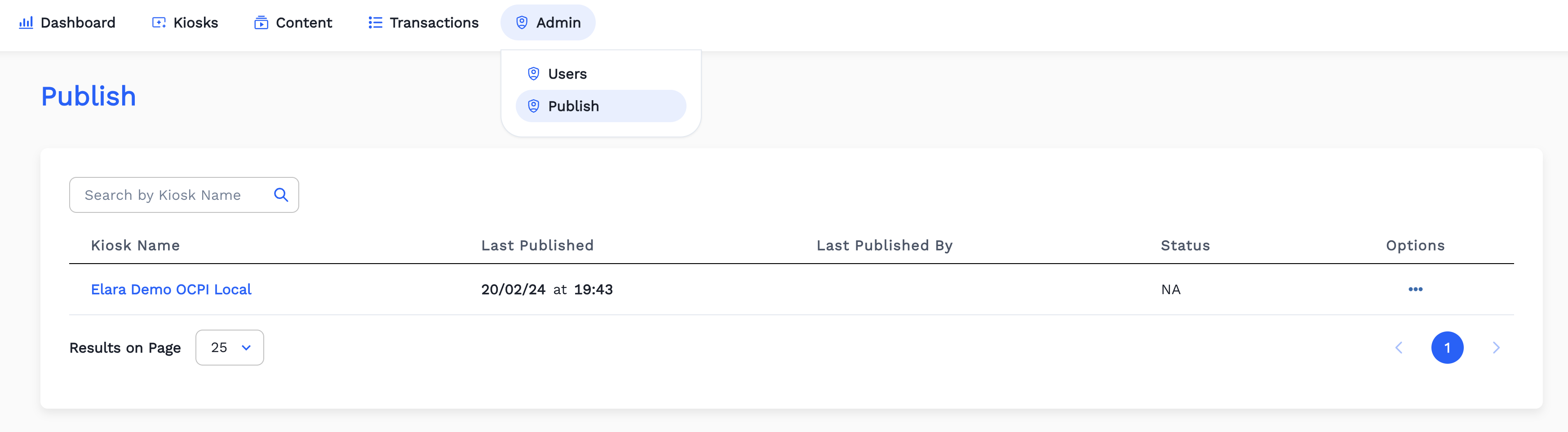1568x432 pixels.
Task: Select Publish from the Admin menu
Action: [573, 105]
